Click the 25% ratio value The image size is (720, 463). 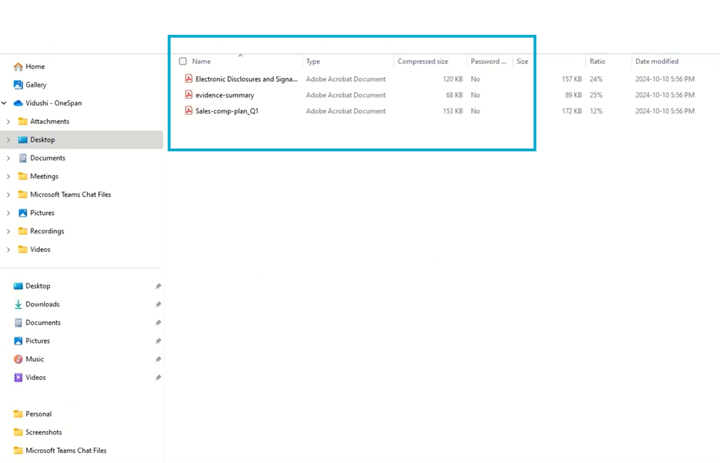596,95
